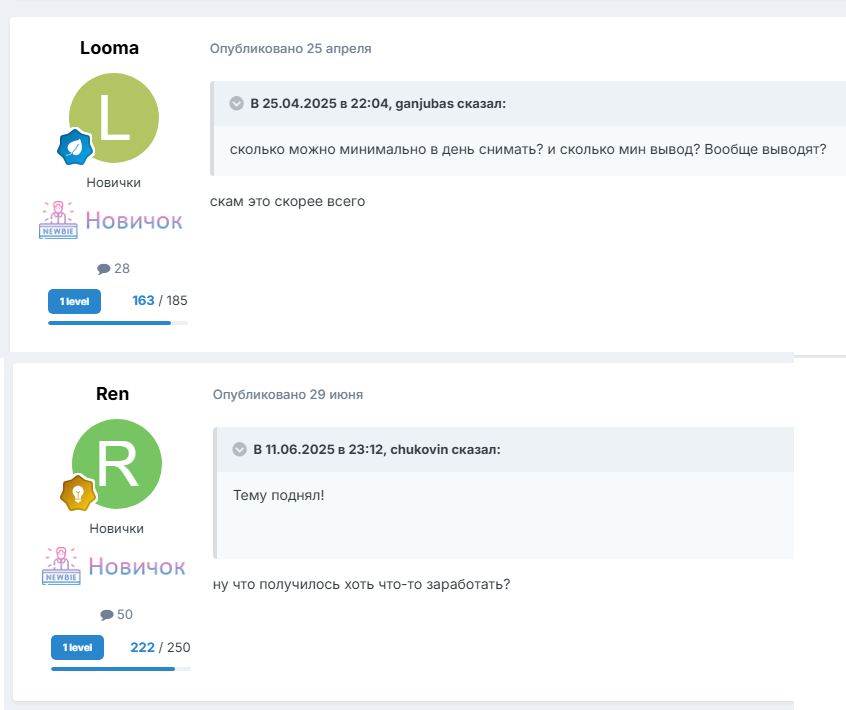Open Ren's user profile name link
The width and height of the screenshot is (846, 710).
(112, 394)
